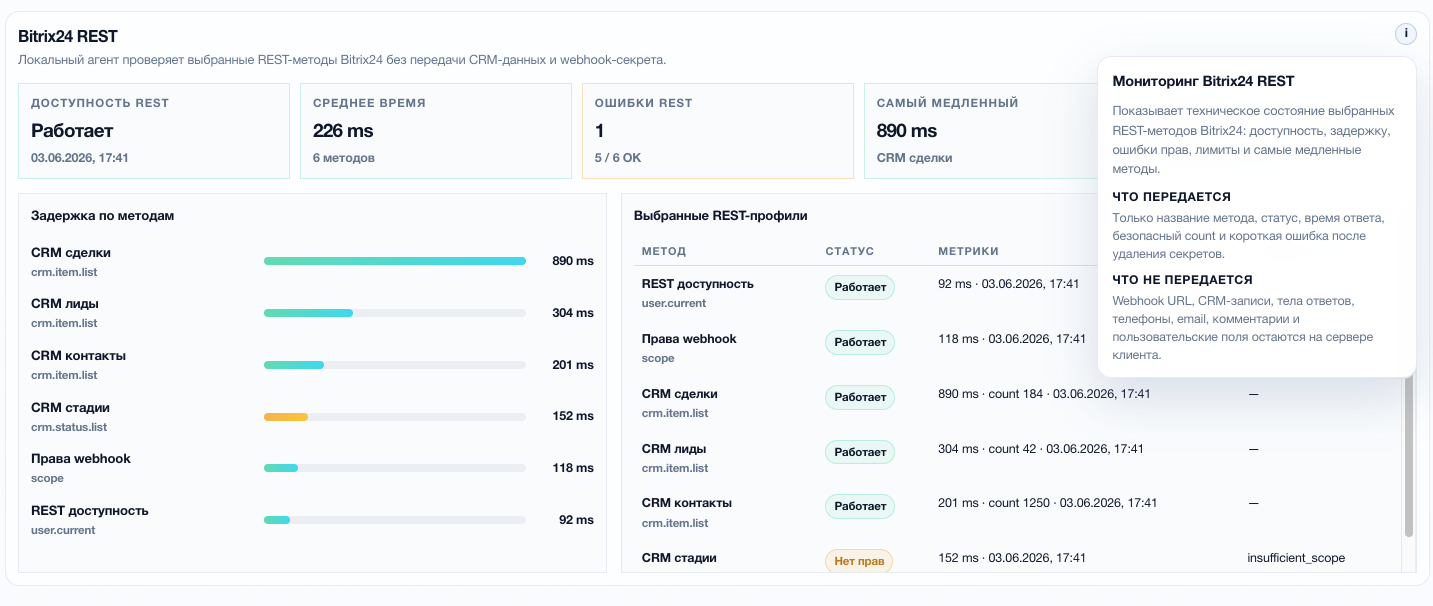1433x606 pixels.
Task: Select CRM контакты in the profiles table
Action: click(x=687, y=503)
